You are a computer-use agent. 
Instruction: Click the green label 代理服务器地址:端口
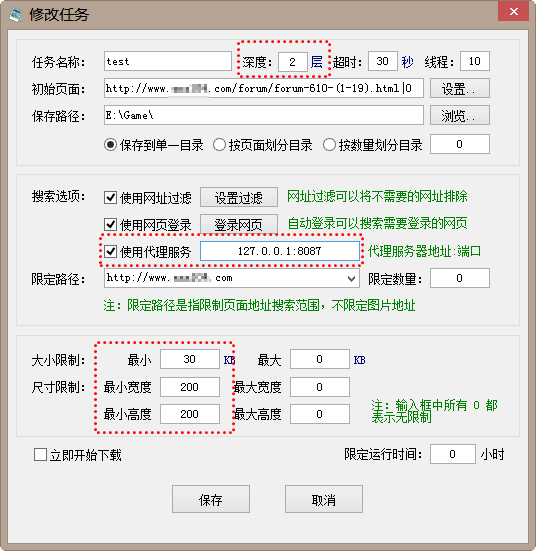[x=424, y=251]
